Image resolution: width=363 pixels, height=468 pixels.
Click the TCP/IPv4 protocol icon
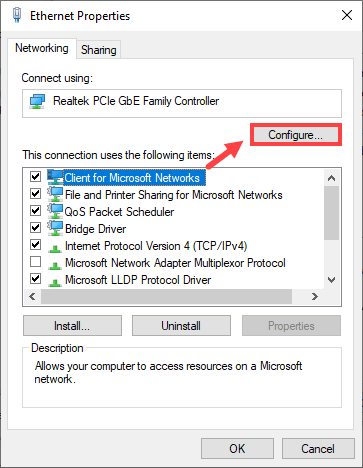point(55,248)
